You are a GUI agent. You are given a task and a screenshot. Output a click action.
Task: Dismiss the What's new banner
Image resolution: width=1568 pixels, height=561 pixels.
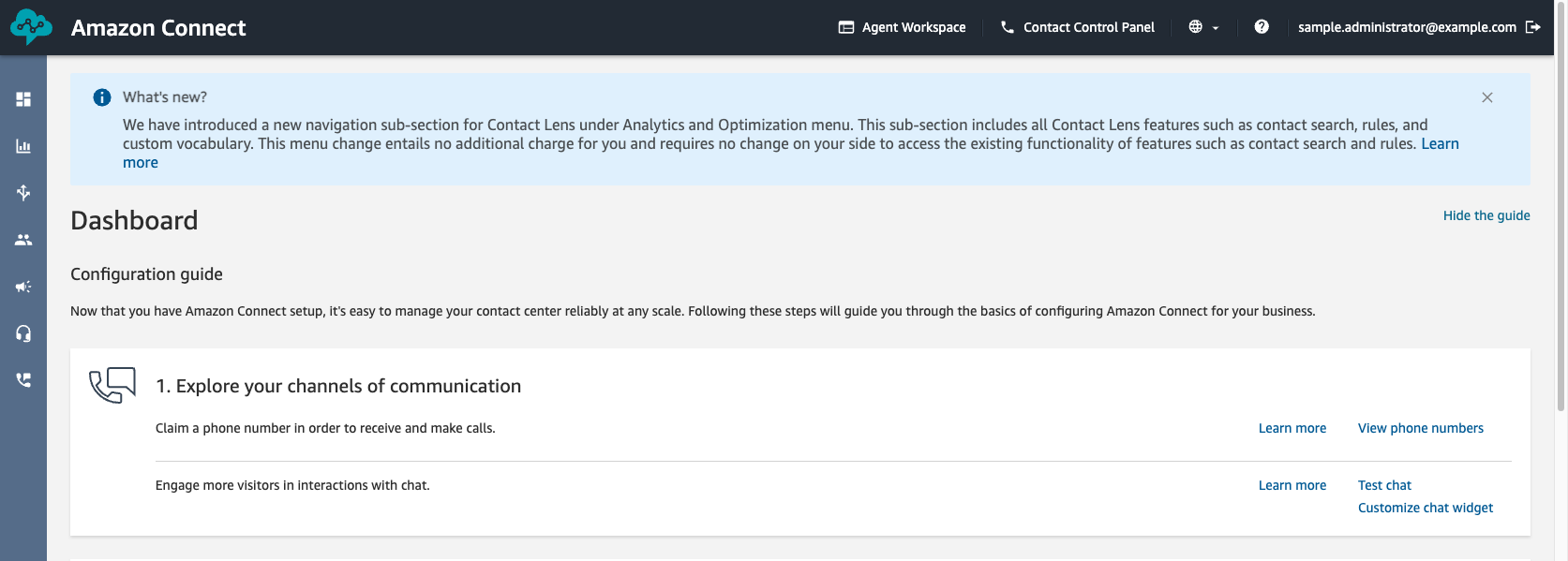tap(1487, 97)
